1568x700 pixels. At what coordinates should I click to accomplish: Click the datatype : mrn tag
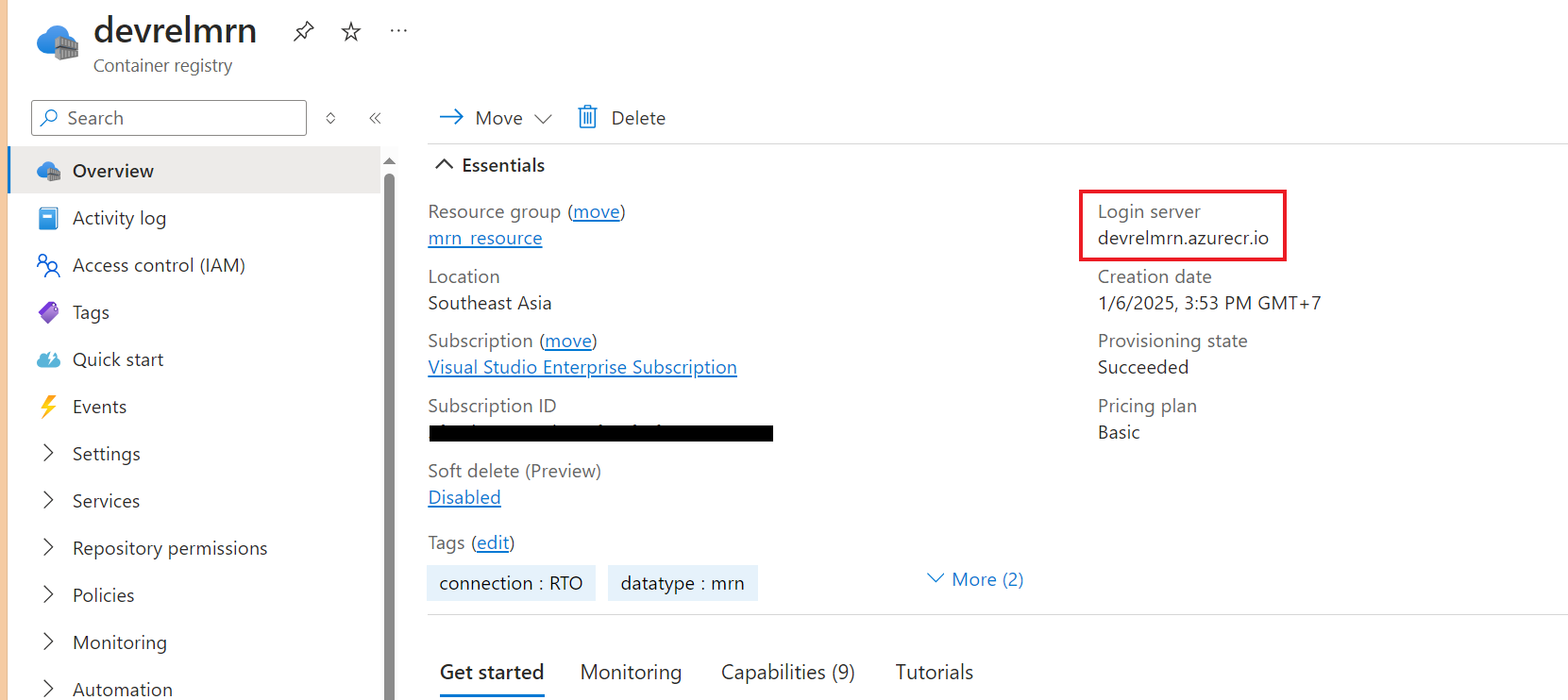coord(683,583)
